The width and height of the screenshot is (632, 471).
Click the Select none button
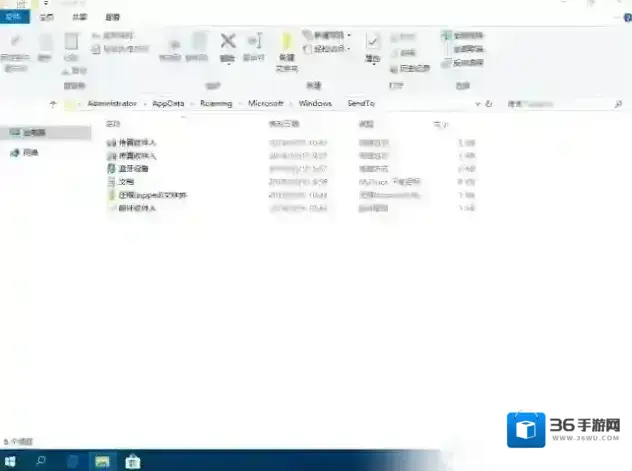coord(464,49)
